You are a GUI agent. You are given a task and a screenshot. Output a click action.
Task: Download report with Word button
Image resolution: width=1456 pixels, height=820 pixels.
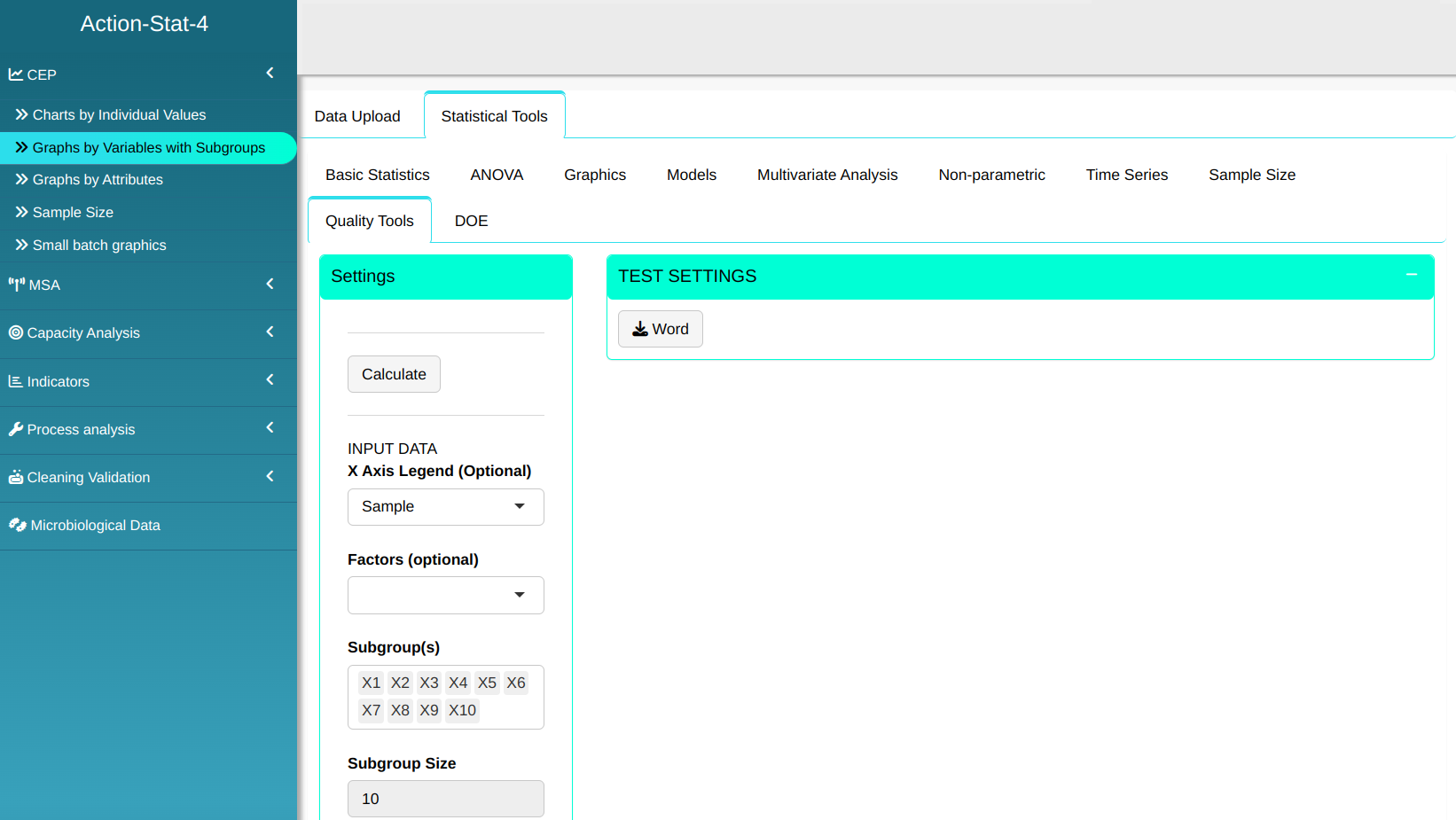click(x=660, y=329)
